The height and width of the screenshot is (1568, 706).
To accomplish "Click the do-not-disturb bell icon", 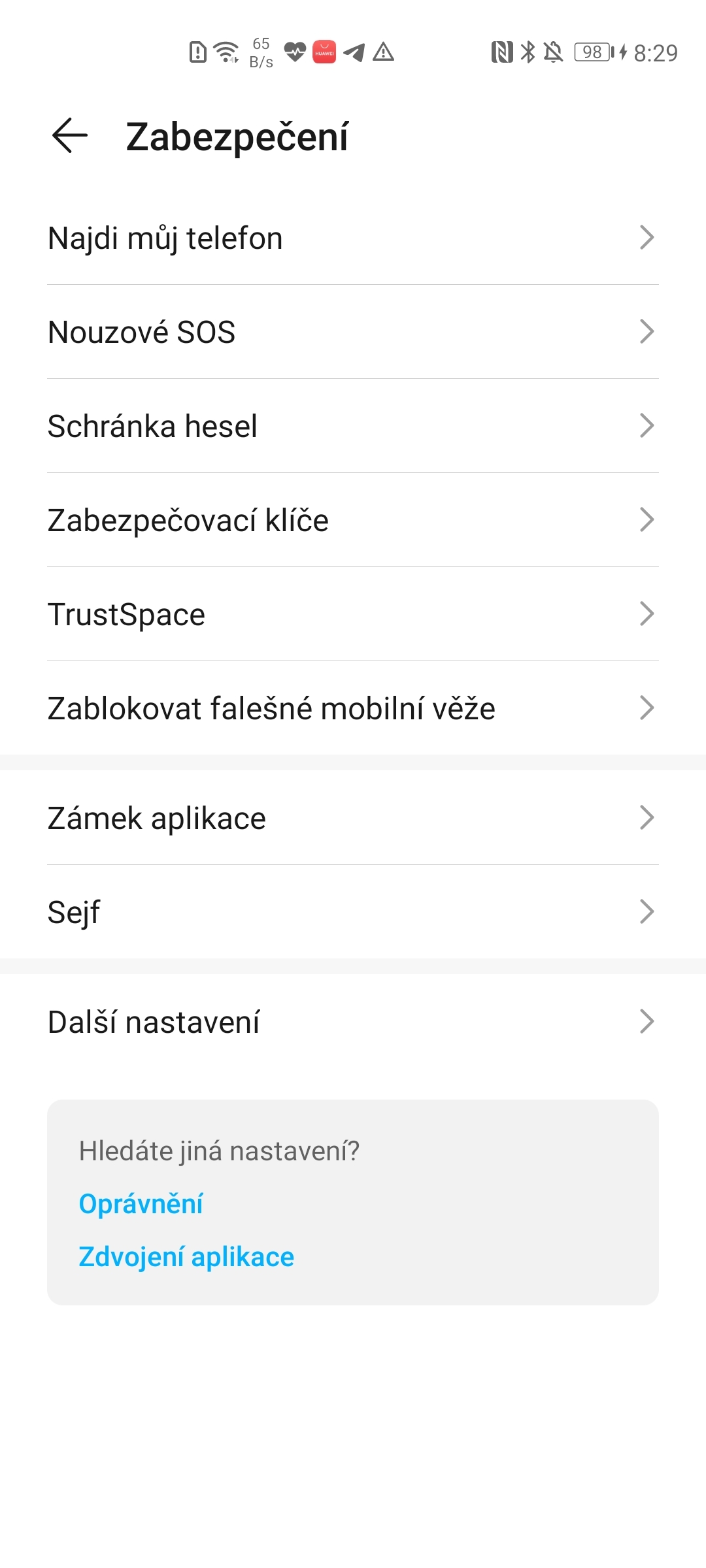I will pos(552,51).
